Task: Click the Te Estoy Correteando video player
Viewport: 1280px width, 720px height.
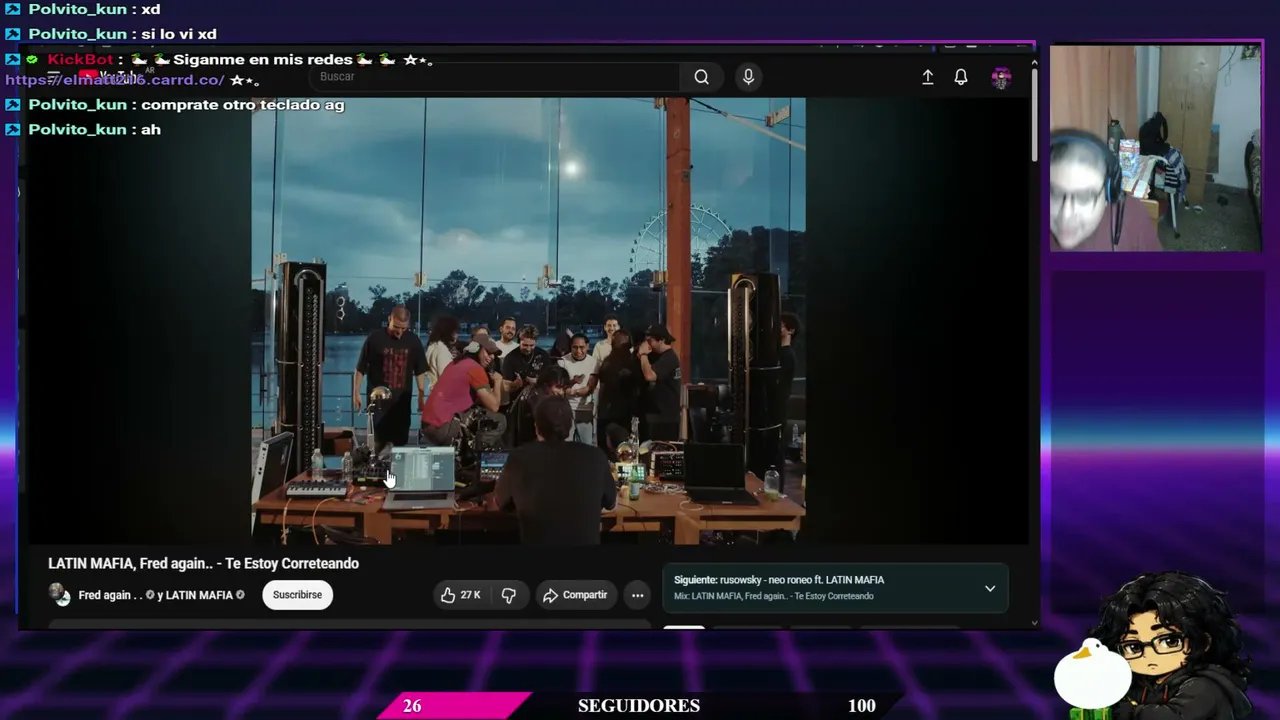Action: 528,321
